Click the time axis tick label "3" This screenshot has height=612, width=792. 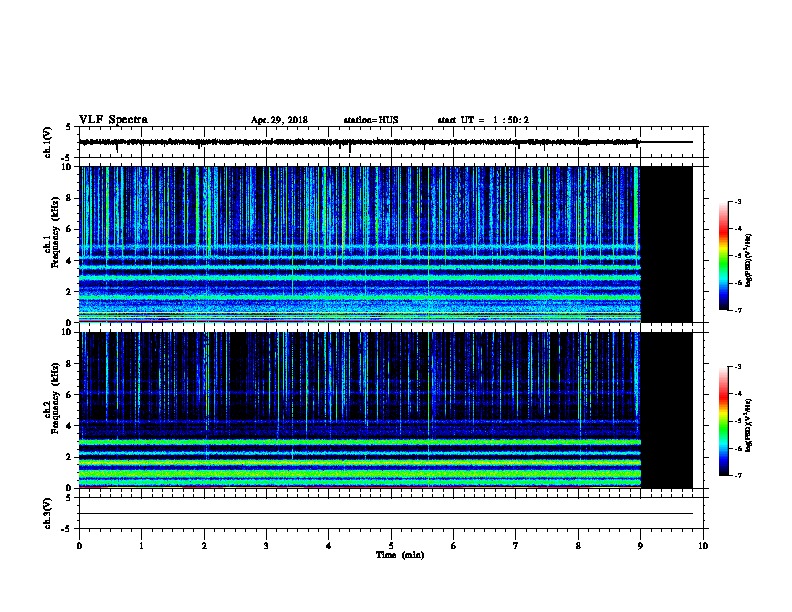pyautogui.click(x=266, y=545)
